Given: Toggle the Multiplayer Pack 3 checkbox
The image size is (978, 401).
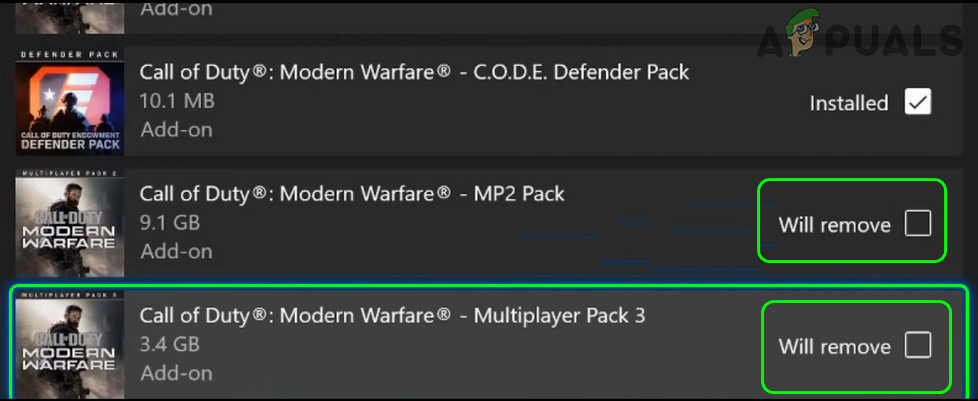Looking at the screenshot, I should [x=917, y=345].
